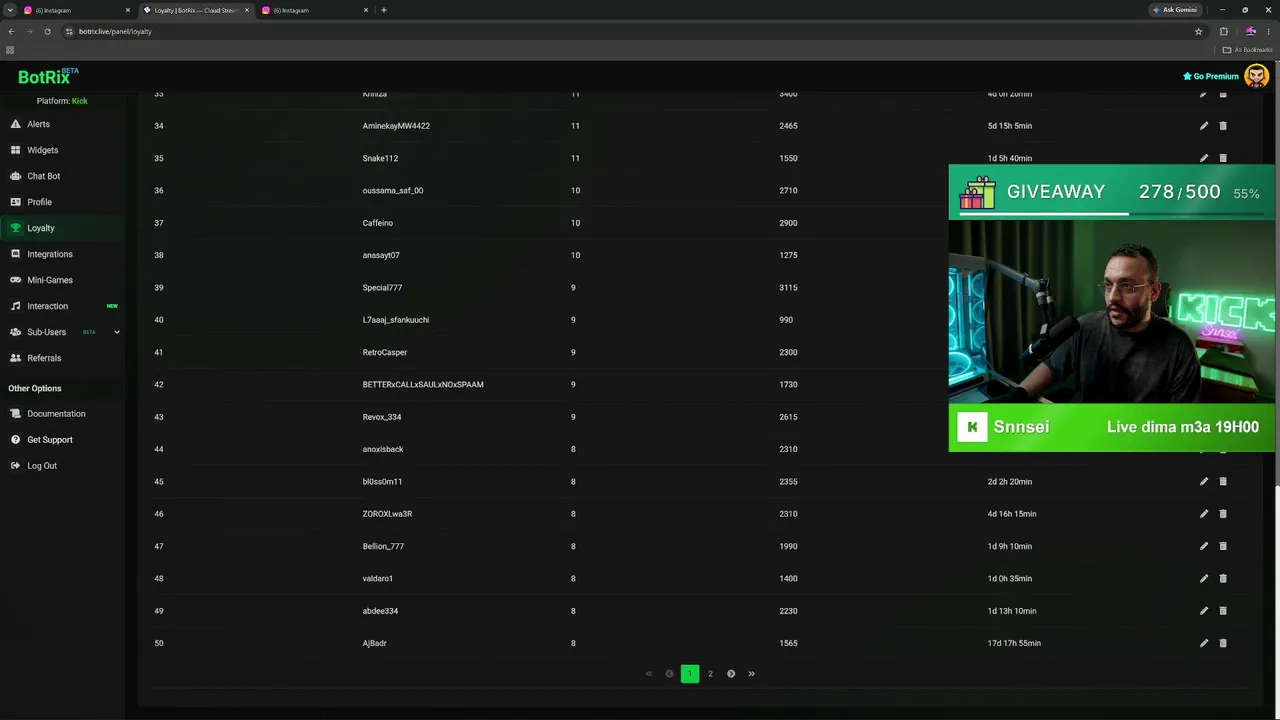The width and height of the screenshot is (1280, 720).
Task: Open the user avatar menu
Action: point(1257,76)
